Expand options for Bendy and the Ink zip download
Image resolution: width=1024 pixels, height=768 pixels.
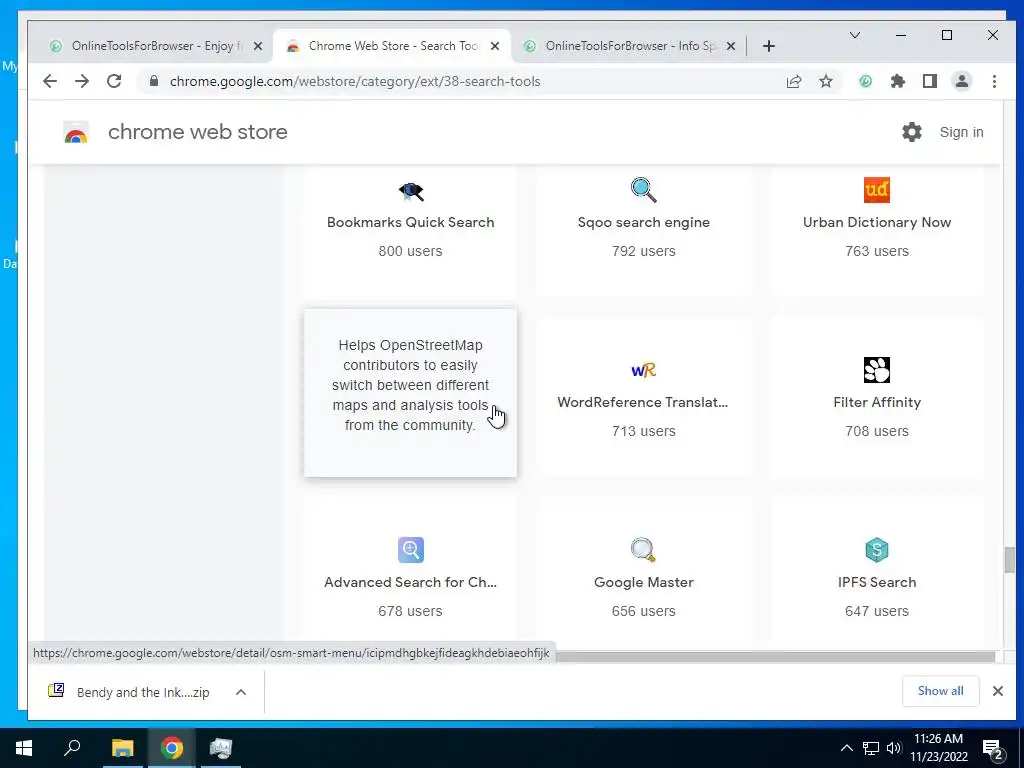[241, 692]
